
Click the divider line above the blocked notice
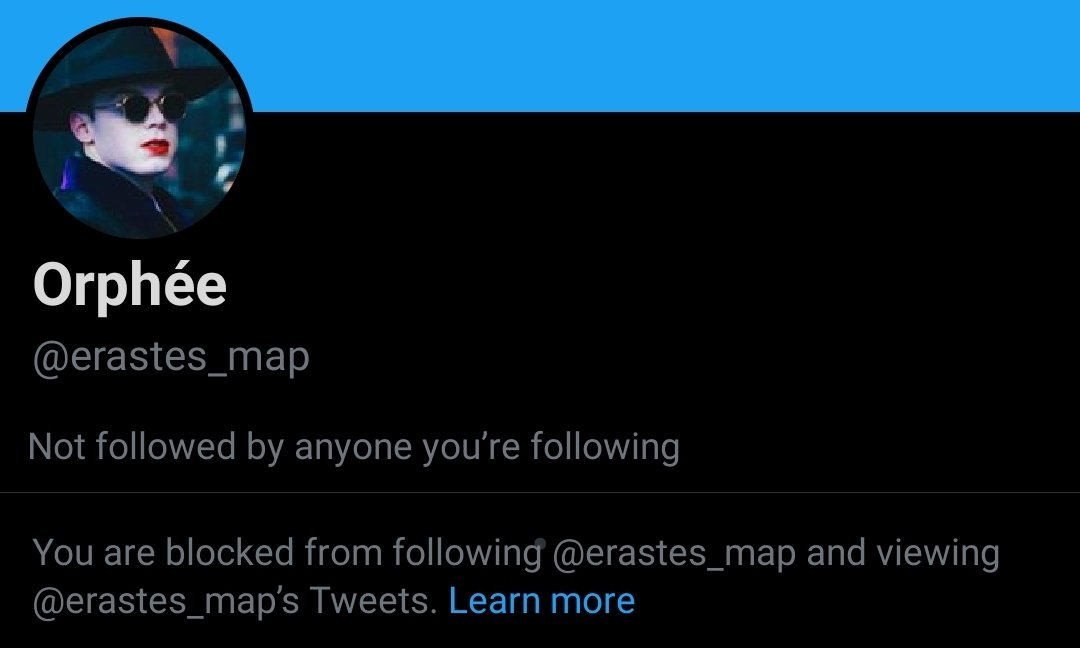pos(540,492)
